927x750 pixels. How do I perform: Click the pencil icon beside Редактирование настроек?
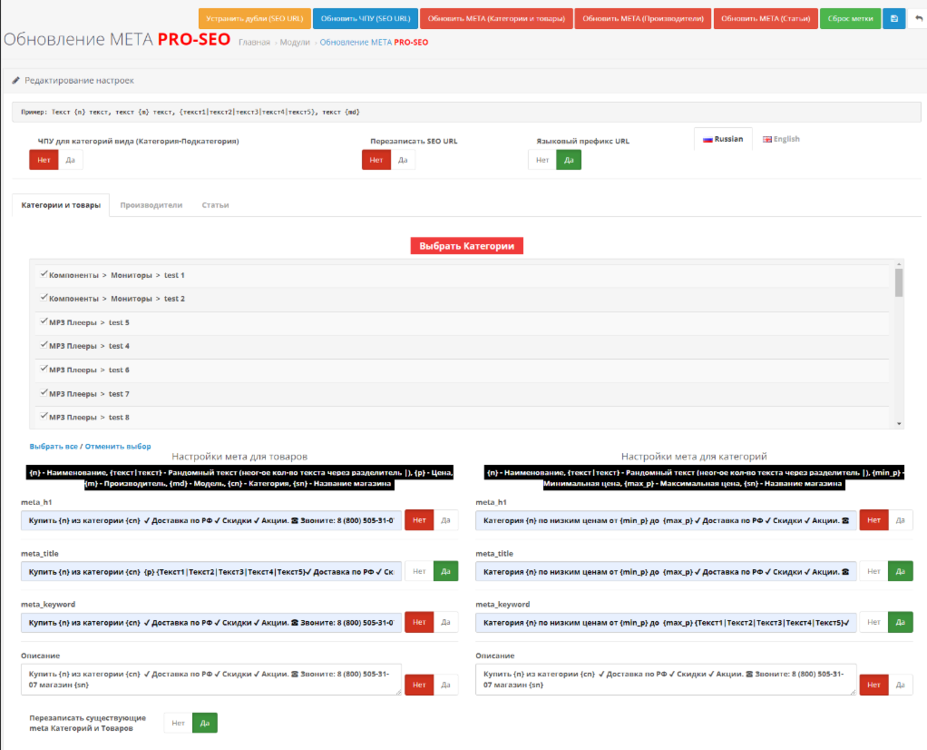tap(16, 80)
